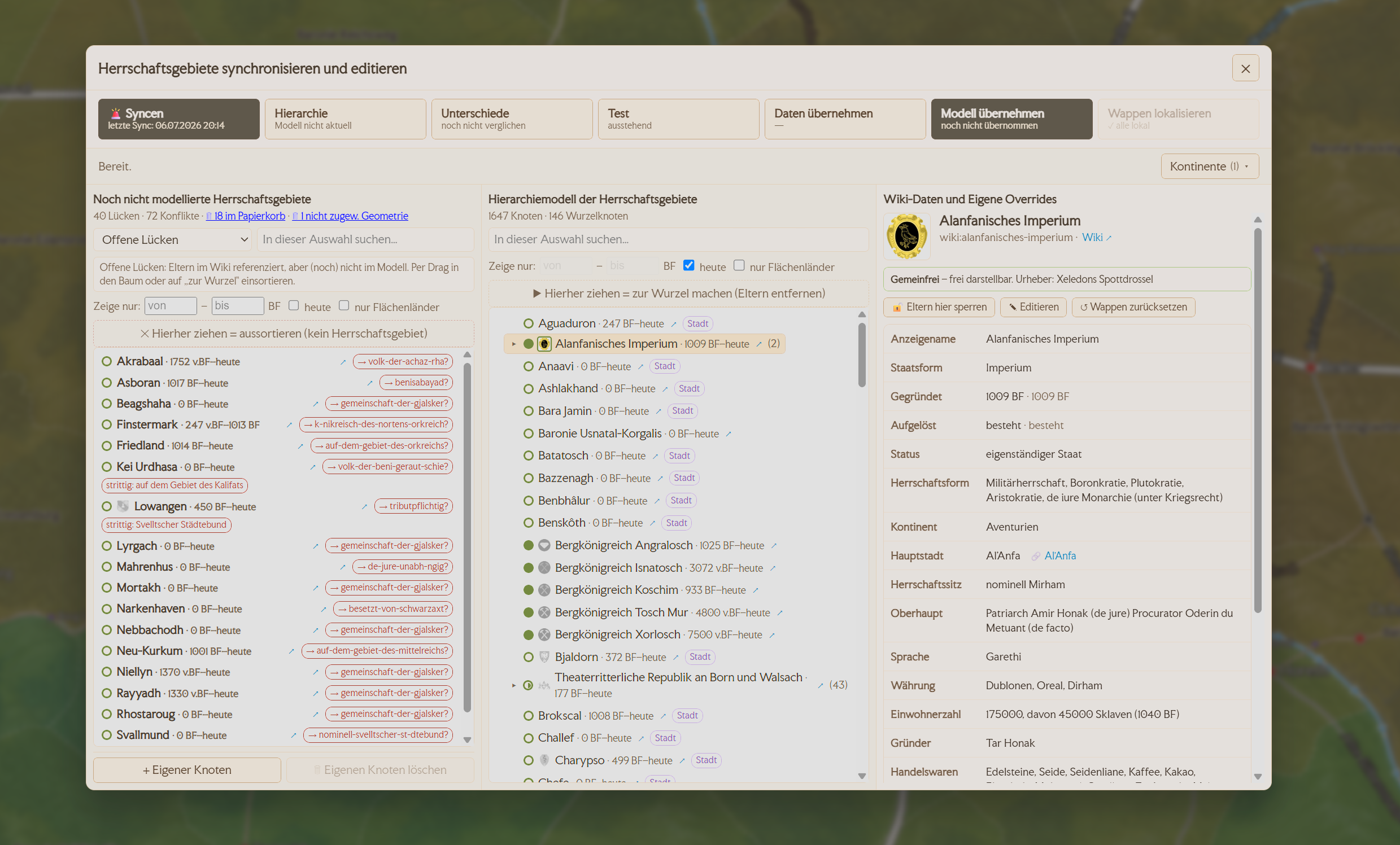This screenshot has width=1400, height=845.
Task: Switch to the Hierarchie step
Action: coord(346,119)
